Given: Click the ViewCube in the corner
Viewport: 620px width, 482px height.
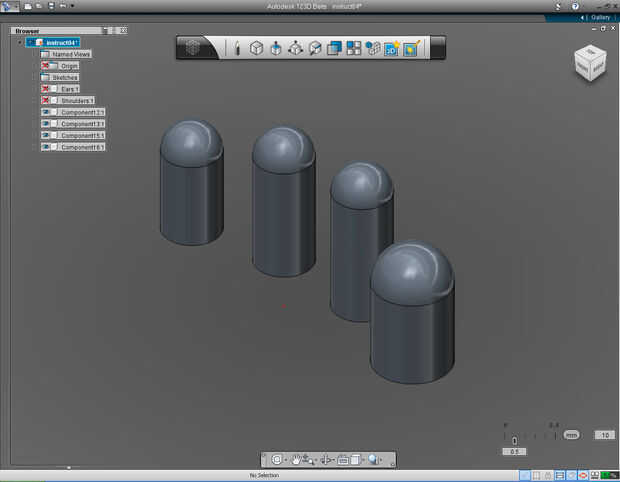Looking at the screenshot, I should tap(588, 63).
